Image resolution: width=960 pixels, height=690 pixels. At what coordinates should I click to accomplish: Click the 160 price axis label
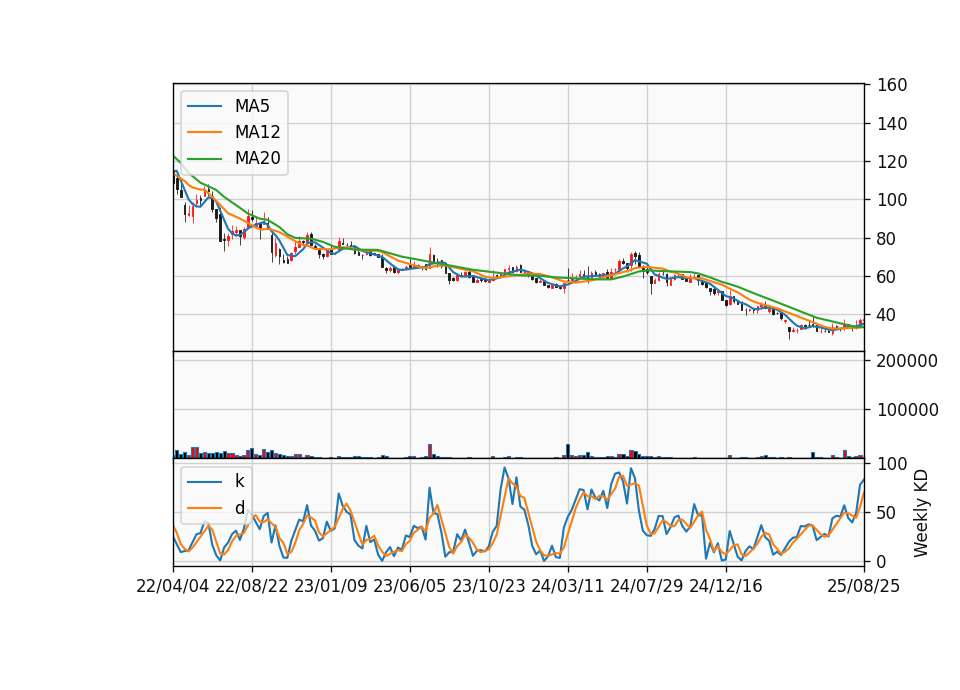892,86
